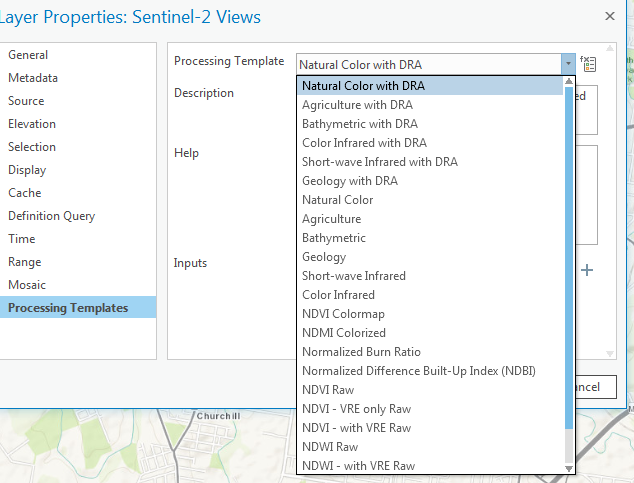Click the dropdown list scrollbar thumb
634x483 pixels.
coord(569,257)
